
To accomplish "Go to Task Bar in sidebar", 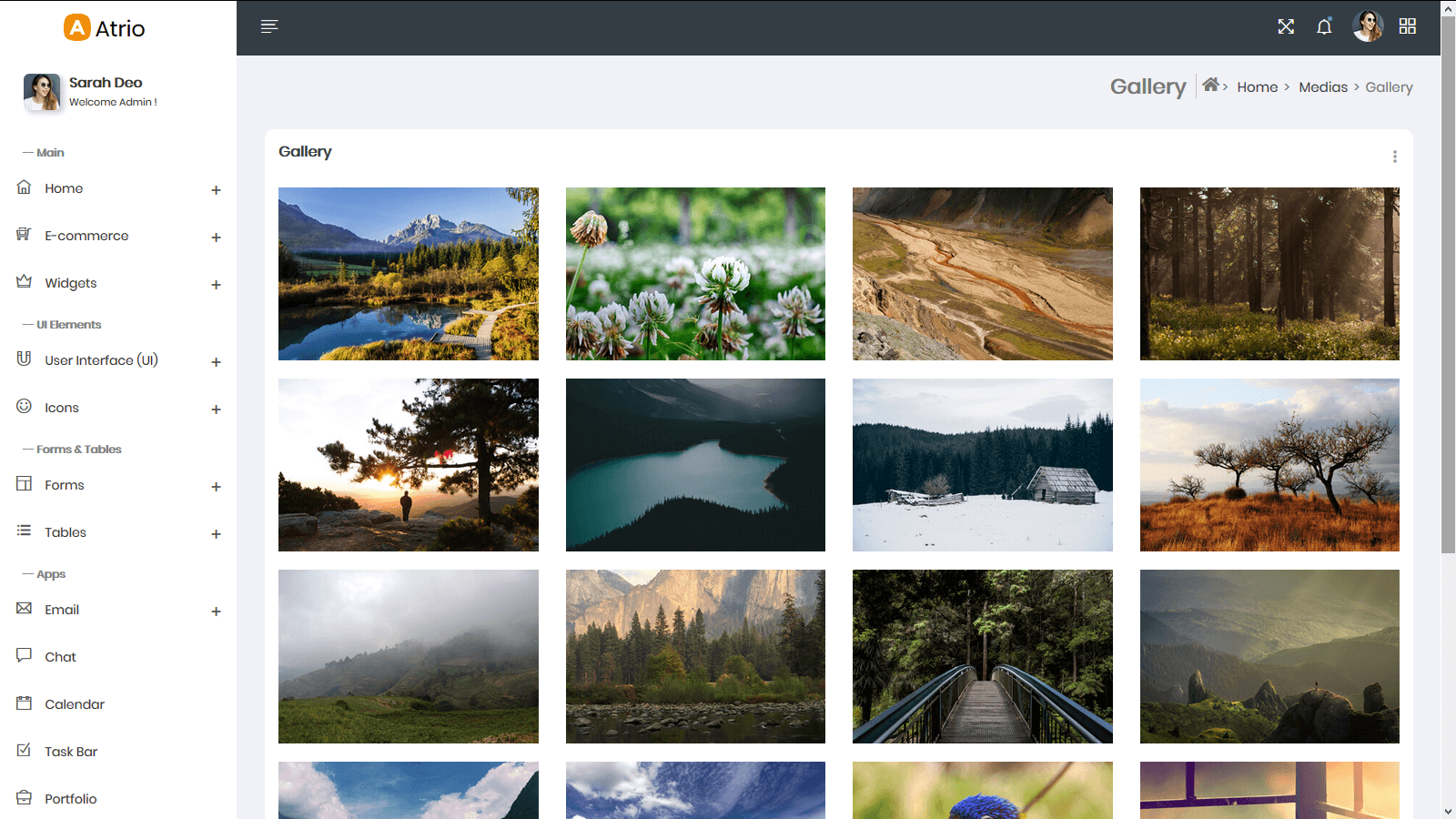I will [x=70, y=752].
